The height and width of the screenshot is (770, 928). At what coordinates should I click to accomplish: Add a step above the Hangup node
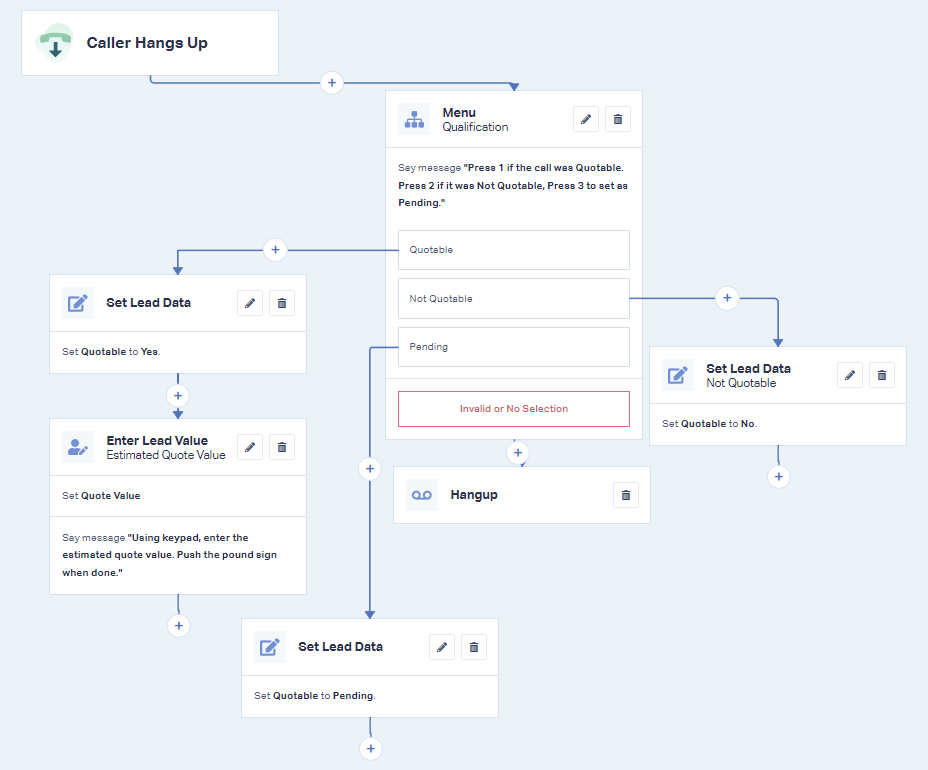(518, 453)
